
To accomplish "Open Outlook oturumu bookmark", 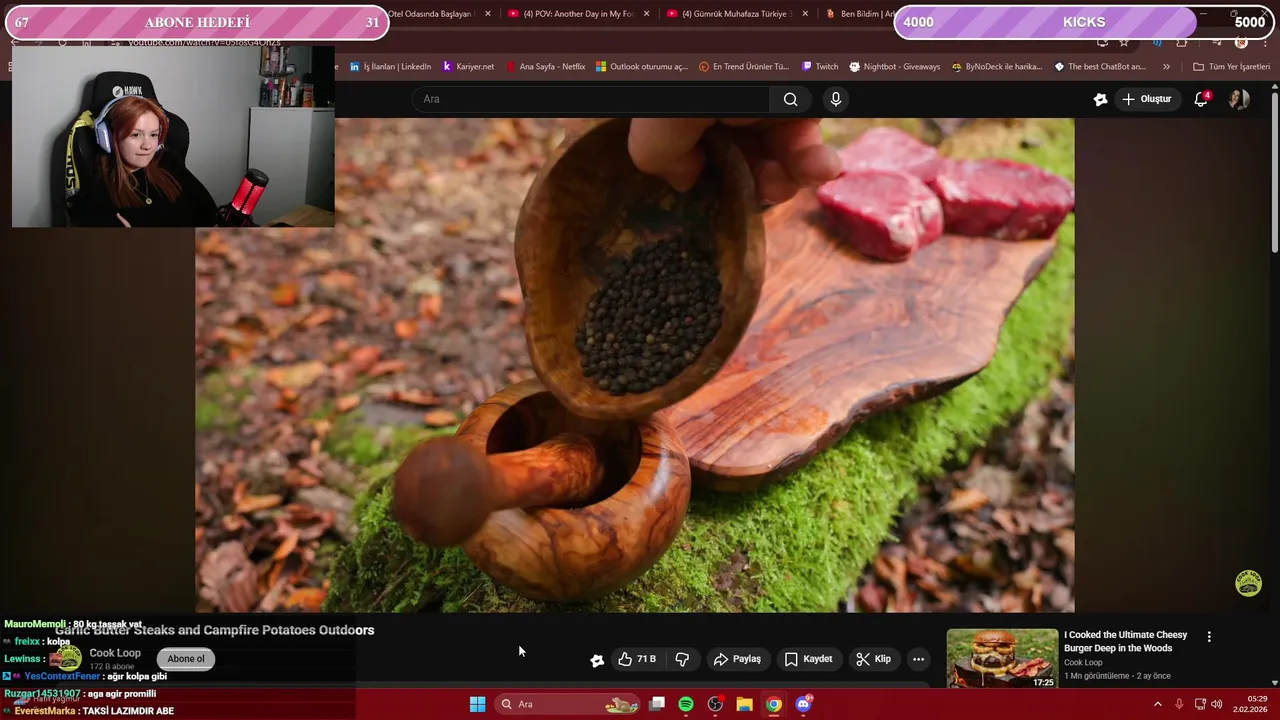I will pyautogui.click(x=641, y=67).
